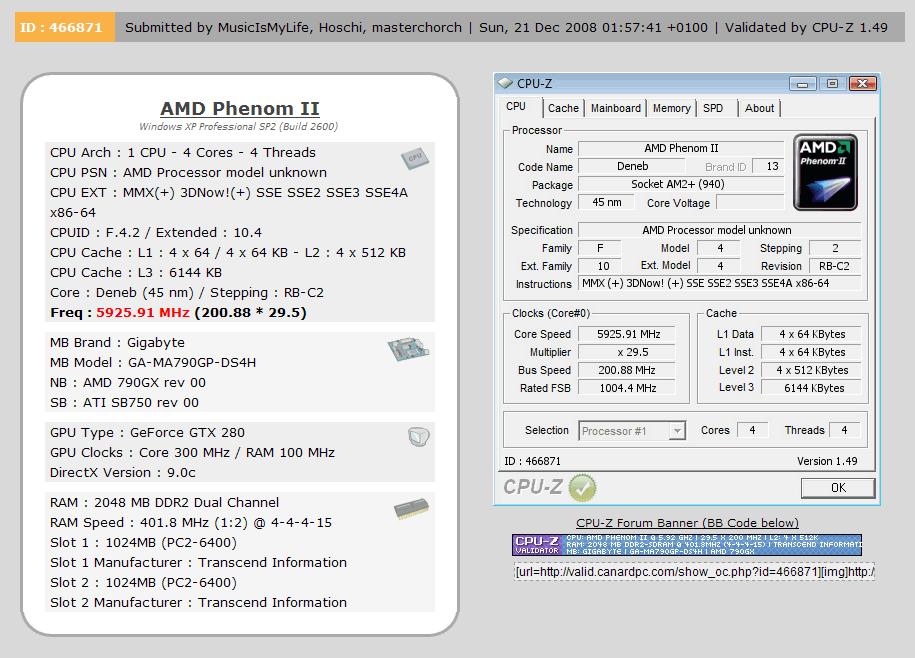The height and width of the screenshot is (658, 915).
Task: Switch to the About tab
Action: click(x=759, y=108)
